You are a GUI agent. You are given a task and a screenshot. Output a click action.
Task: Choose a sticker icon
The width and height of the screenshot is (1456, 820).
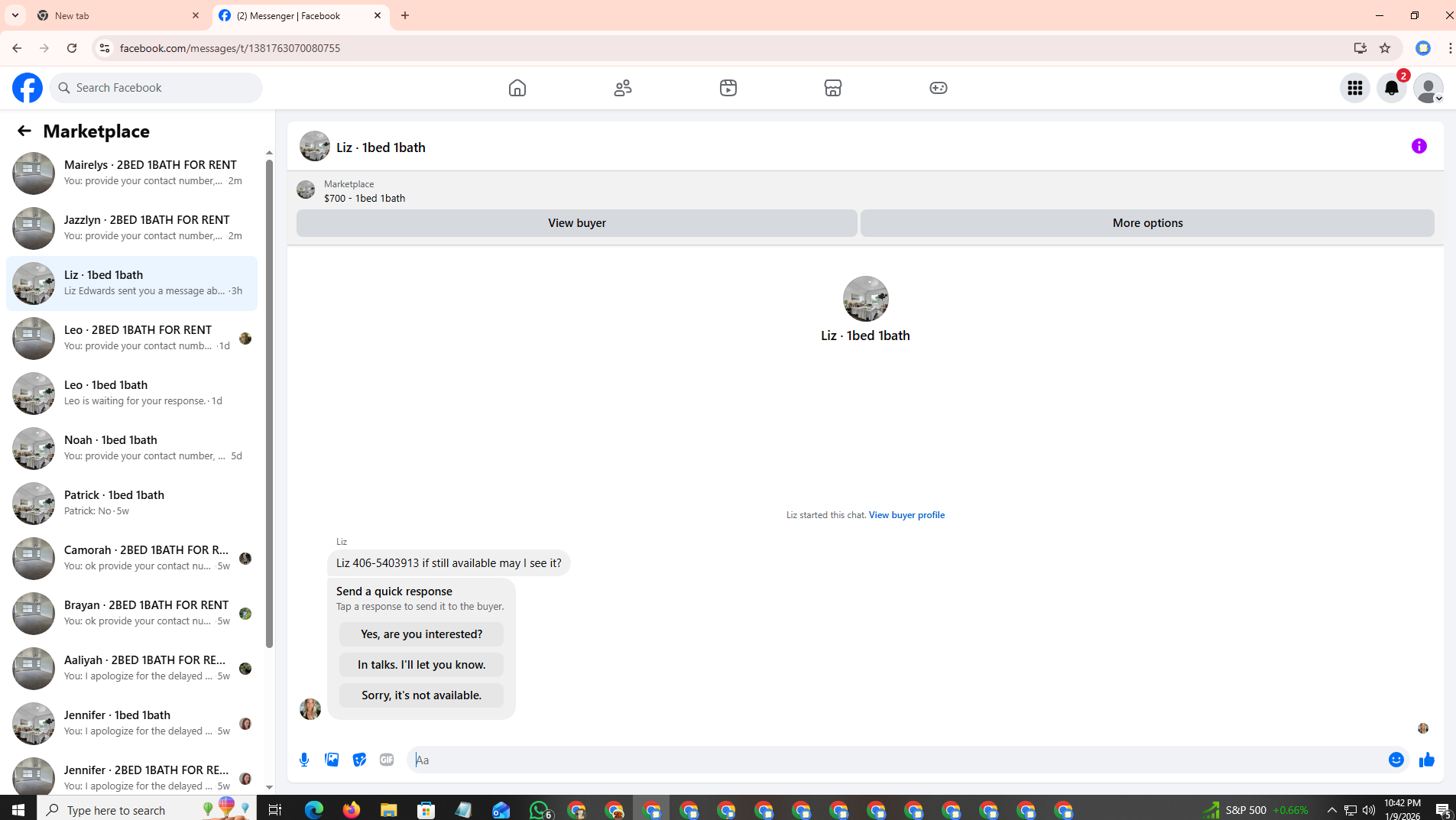coord(359,760)
